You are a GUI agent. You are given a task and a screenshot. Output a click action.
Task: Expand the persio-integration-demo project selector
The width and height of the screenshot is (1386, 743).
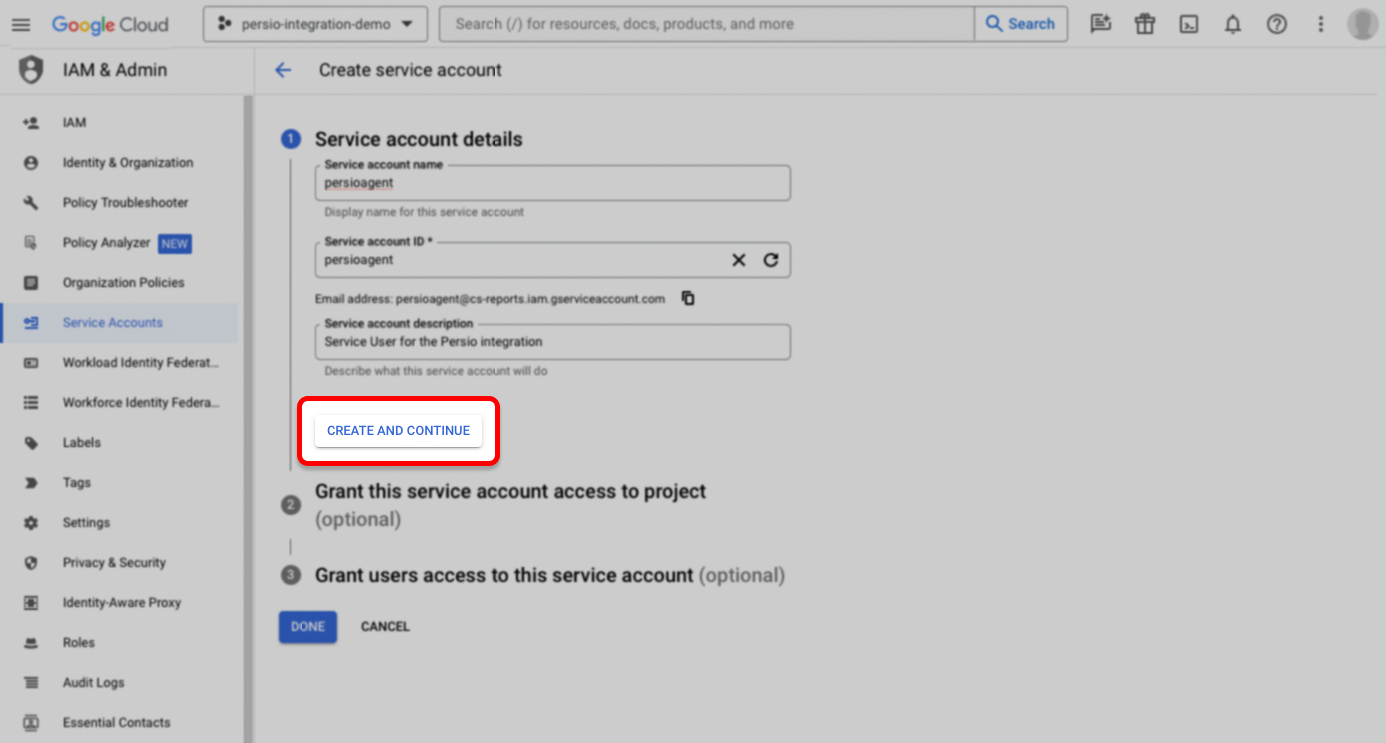click(315, 24)
